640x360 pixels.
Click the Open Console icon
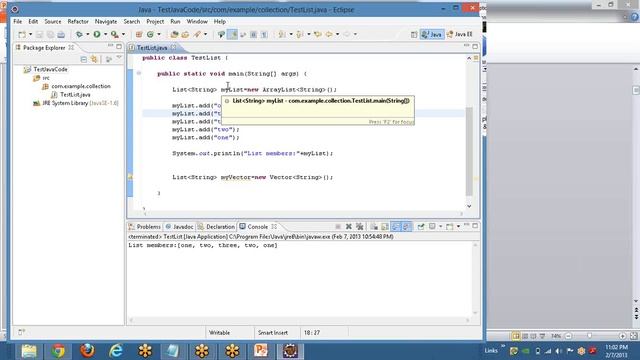(449, 227)
